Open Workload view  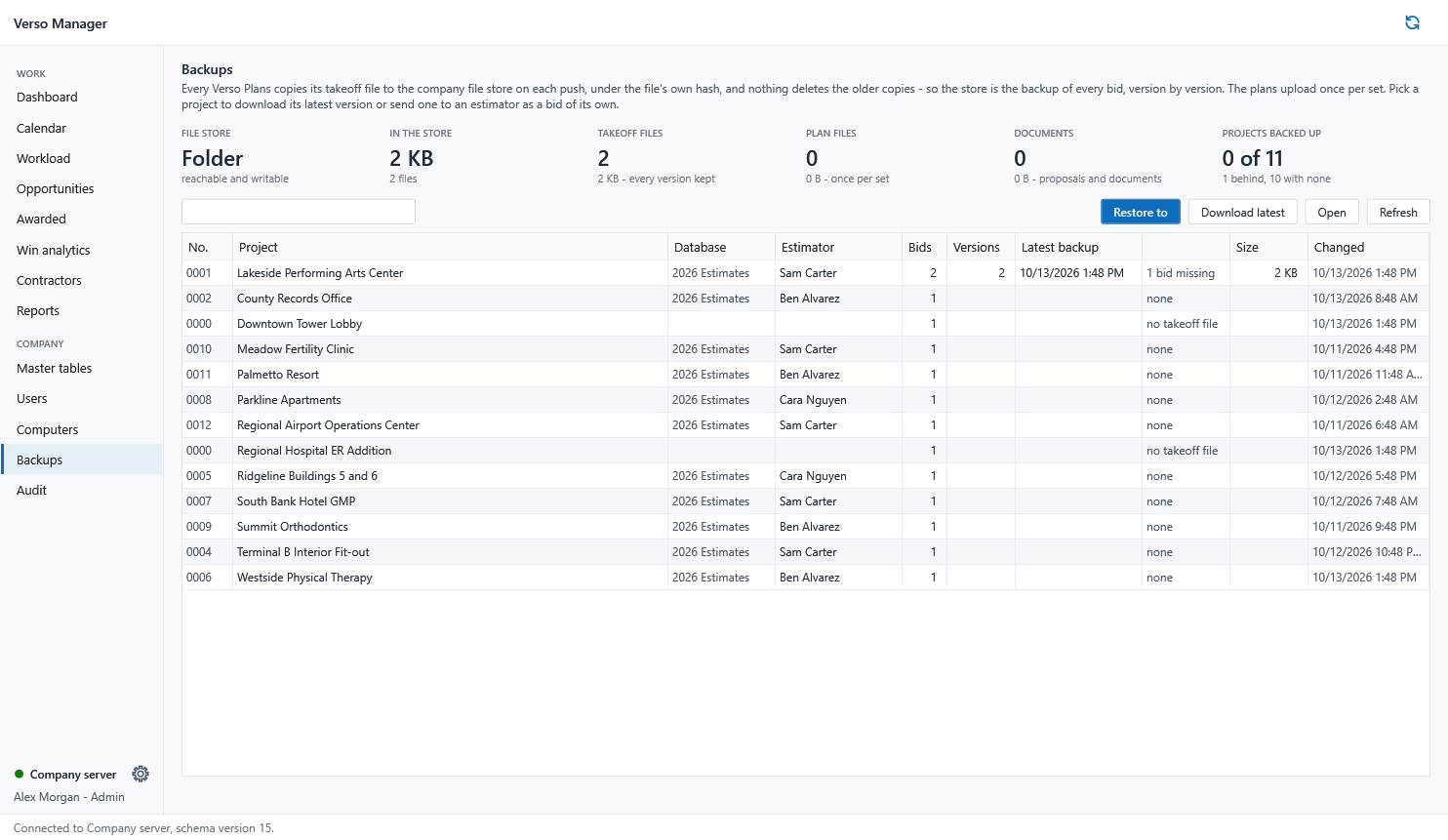click(x=81, y=158)
